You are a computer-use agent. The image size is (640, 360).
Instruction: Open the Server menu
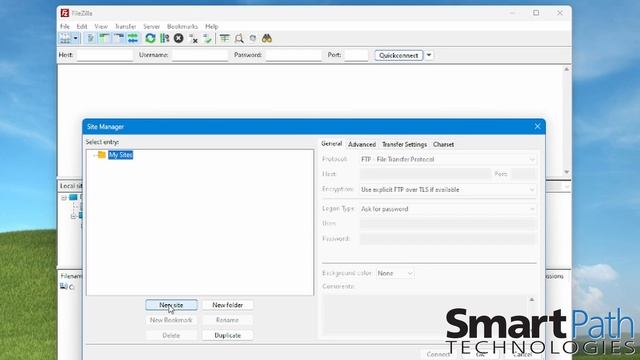151,27
